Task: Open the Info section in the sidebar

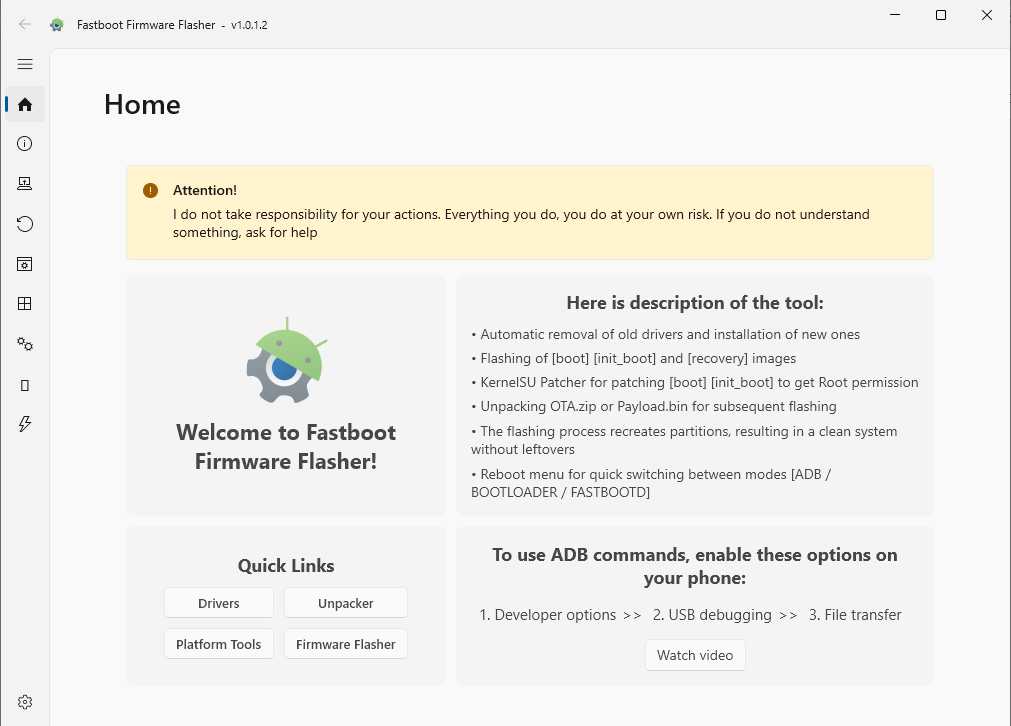Action: 25,143
